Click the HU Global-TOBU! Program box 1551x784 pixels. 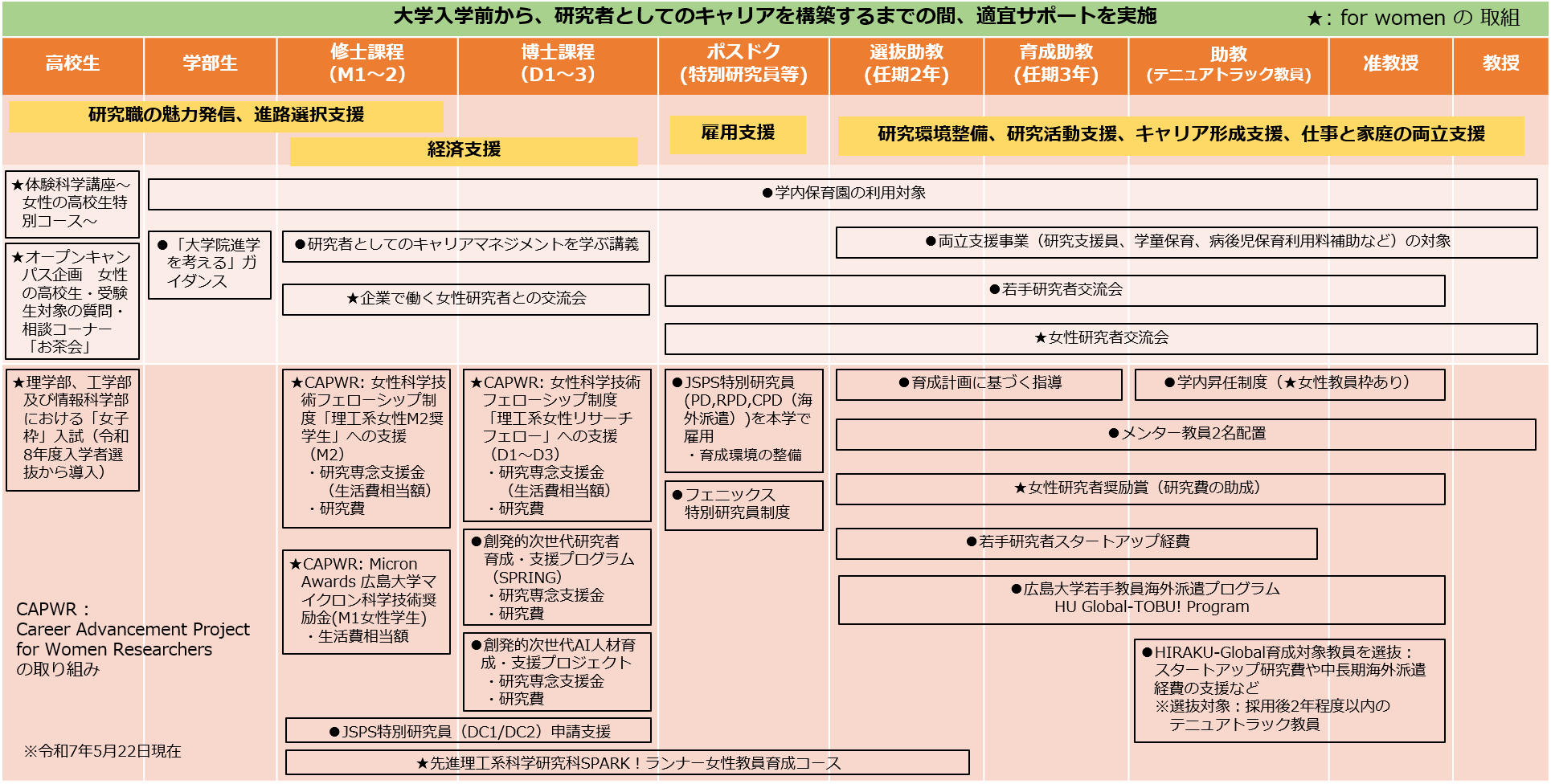coord(1142,600)
